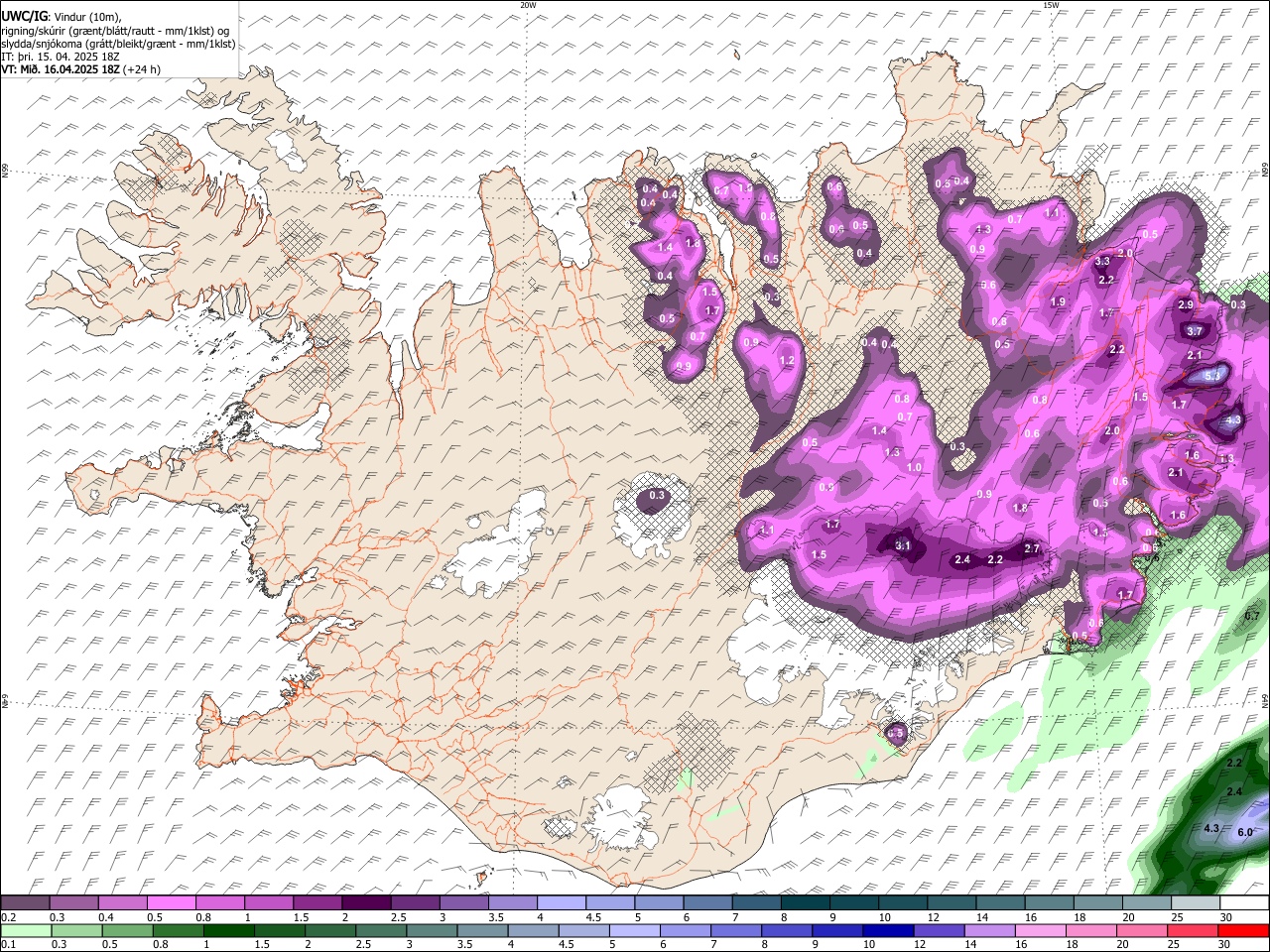Screen dimensions: 1270x952
Task: Click the 1.0 snowfall value on the map
Action: [914, 467]
